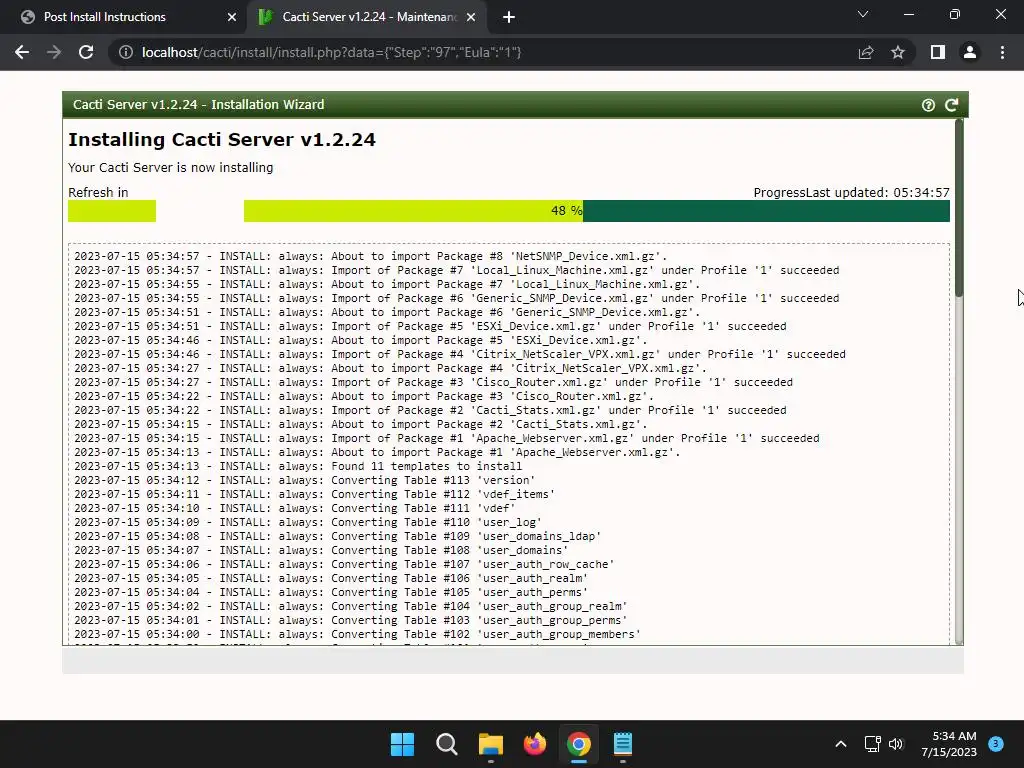Open taskbar Search
The width and height of the screenshot is (1024, 768).
pyautogui.click(x=447, y=744)
